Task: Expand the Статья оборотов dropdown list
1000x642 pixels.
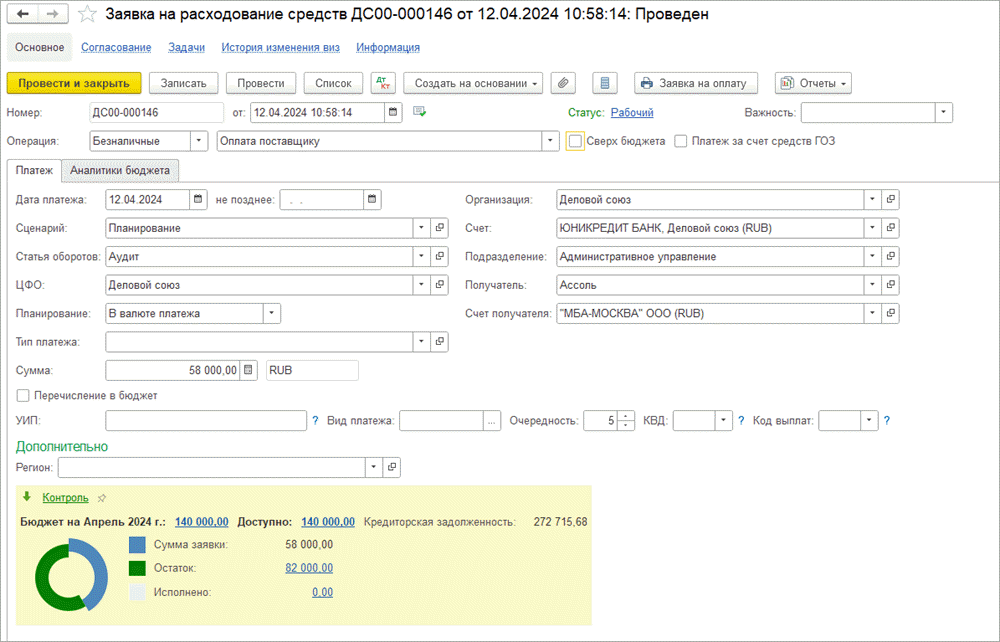Action: pos(421,257)
